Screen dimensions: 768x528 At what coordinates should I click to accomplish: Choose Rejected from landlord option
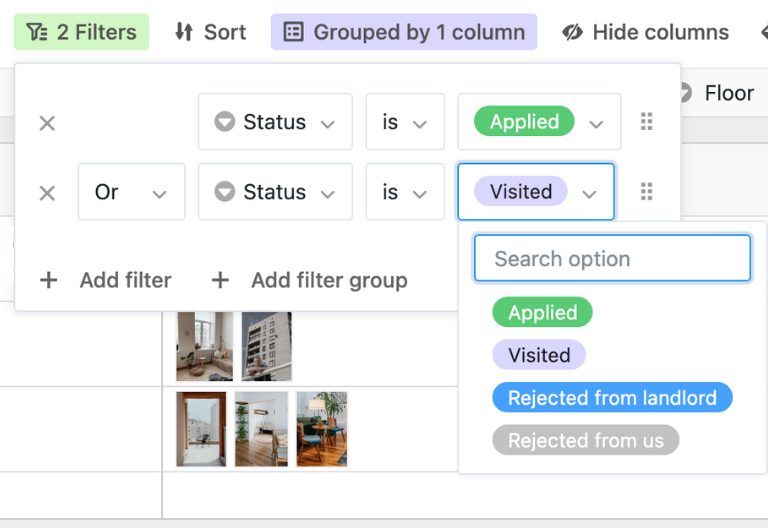pos(612,397)
